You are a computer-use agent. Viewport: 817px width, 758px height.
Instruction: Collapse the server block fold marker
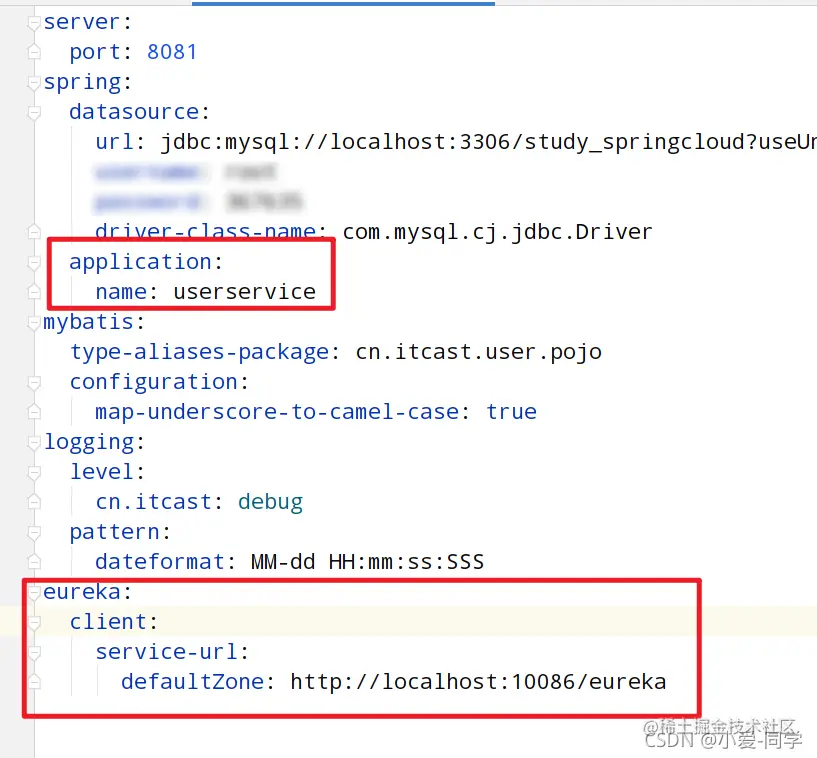(34, 23)
